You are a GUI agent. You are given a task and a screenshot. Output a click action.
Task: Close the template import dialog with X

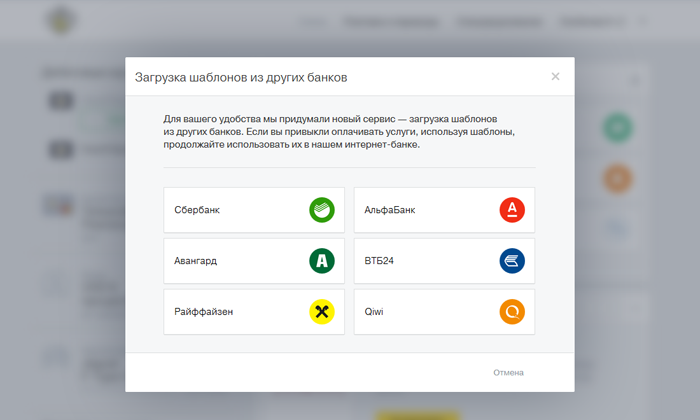(555, 76)
